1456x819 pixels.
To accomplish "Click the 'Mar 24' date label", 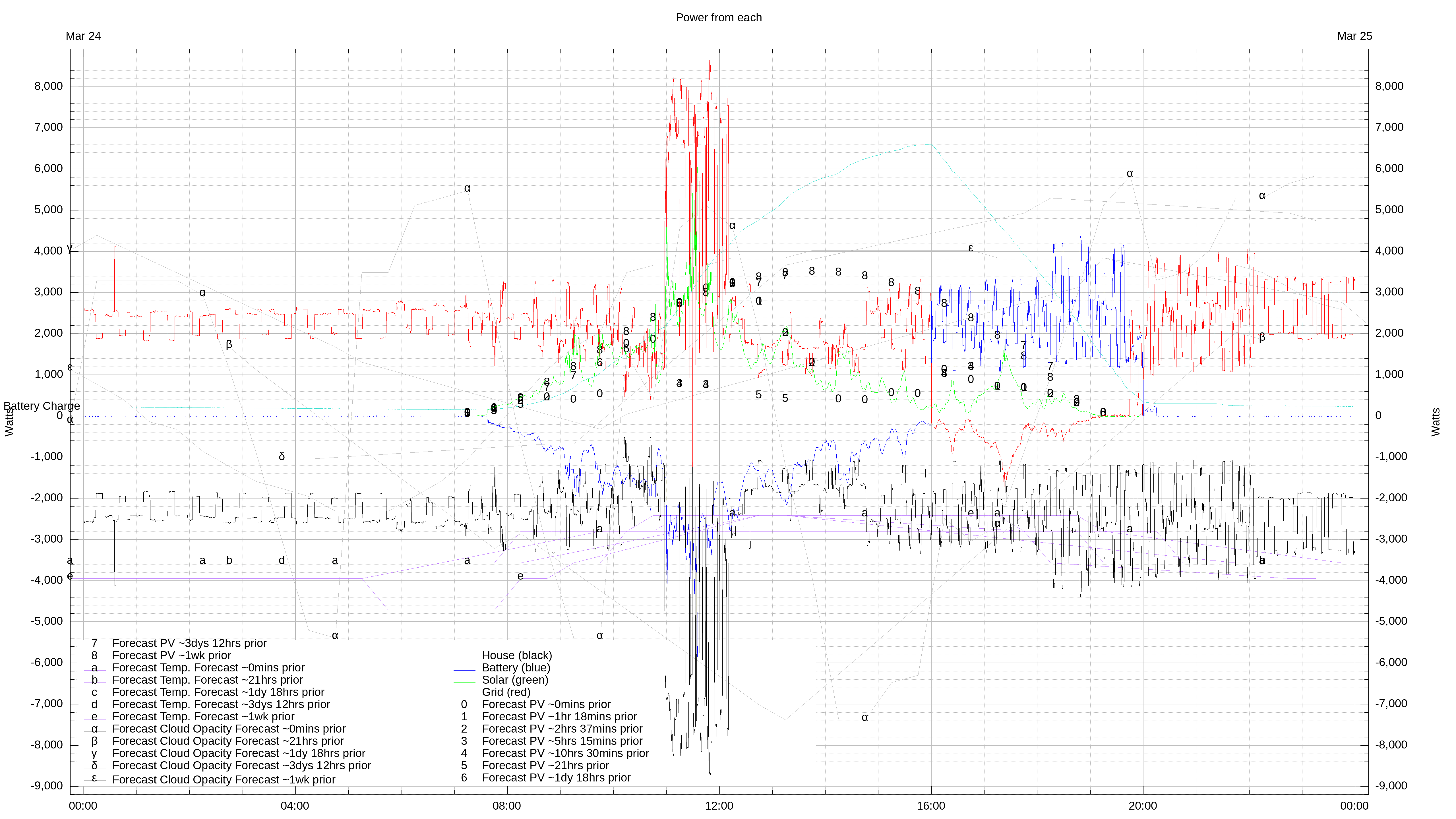I will point(83,36).
